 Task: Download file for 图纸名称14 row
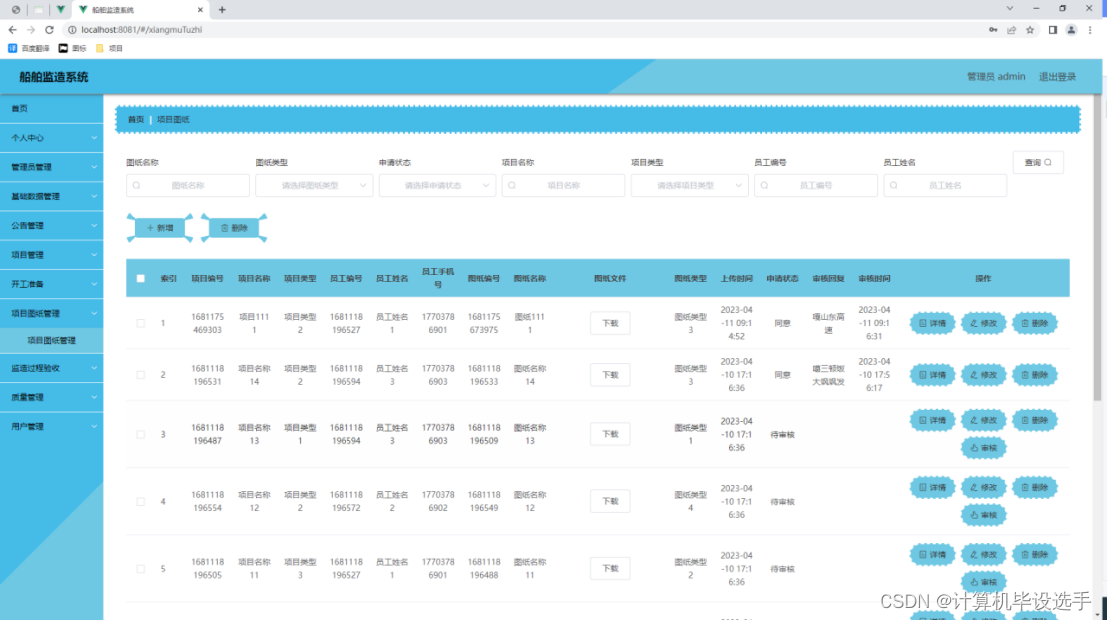[610, 375]
